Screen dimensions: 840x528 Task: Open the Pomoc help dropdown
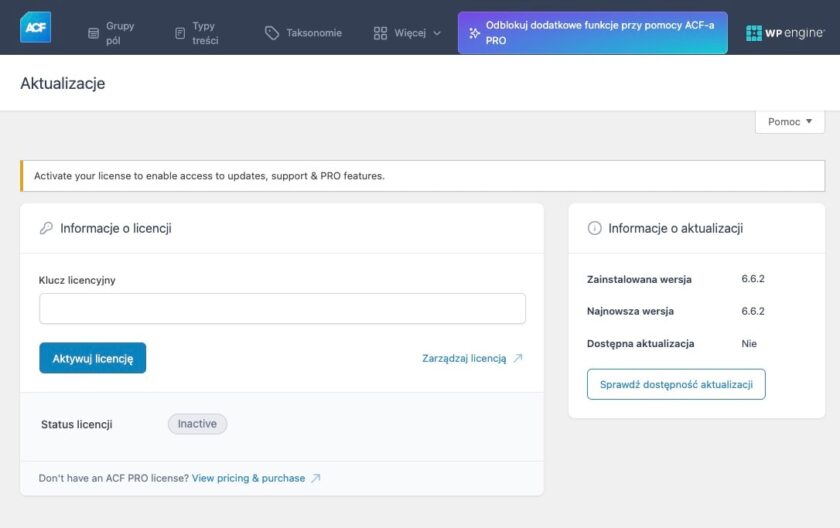[x=790, y=122]
